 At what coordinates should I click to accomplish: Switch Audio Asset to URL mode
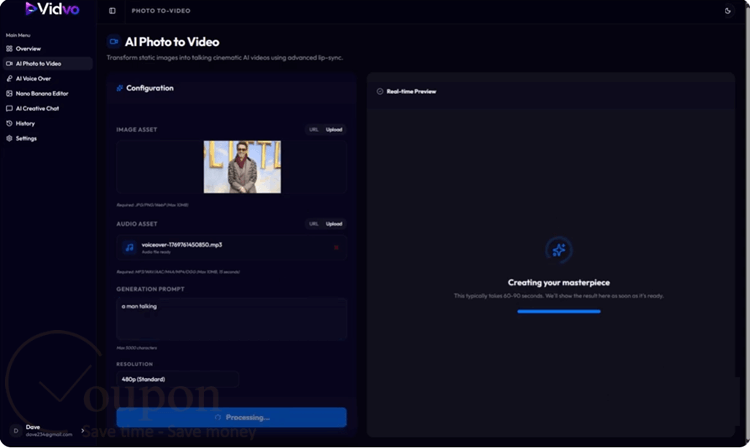(313, 224)
